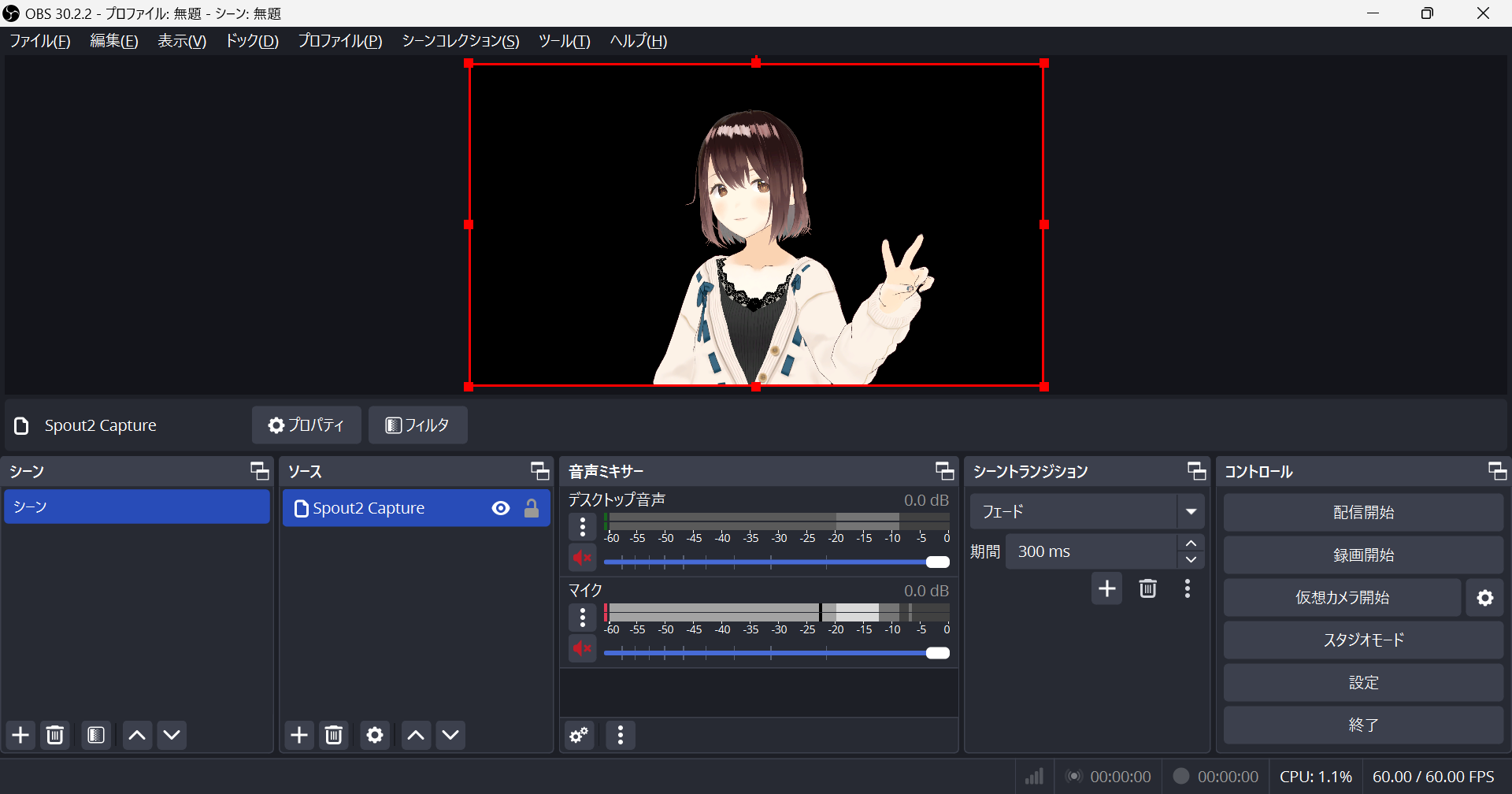Open the Profile menu

[340, 41]
